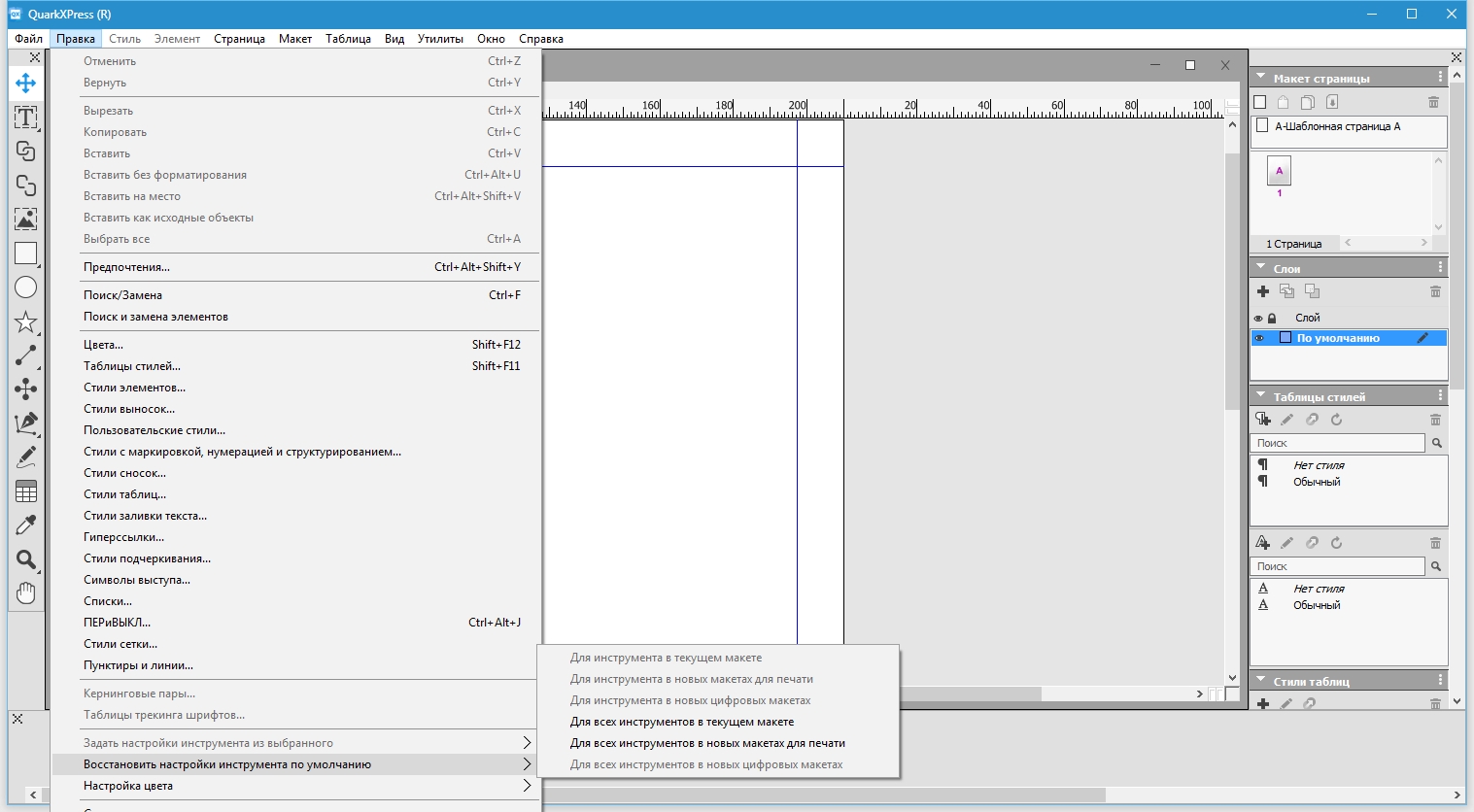Select the Freehand Drawing pencil tool
The image size is (1474, 812).
pos(26,457)
